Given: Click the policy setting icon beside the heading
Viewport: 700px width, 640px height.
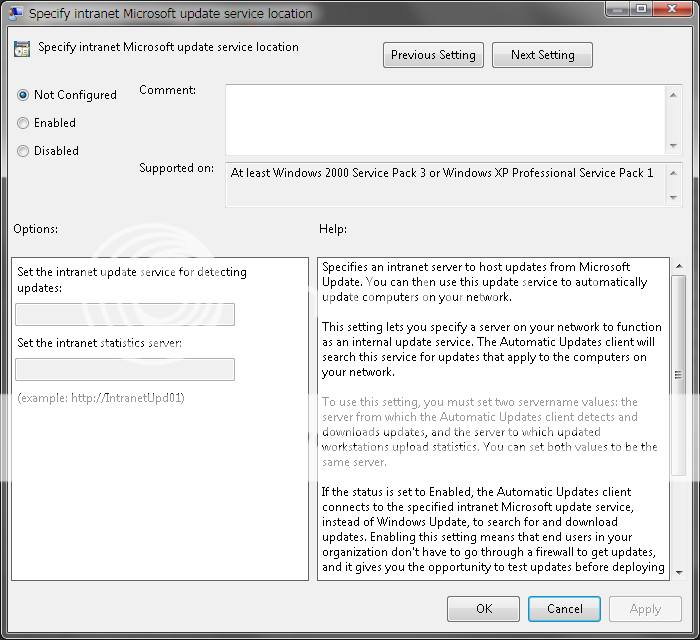Looking at the screenshot, I should tap(22, 49).
